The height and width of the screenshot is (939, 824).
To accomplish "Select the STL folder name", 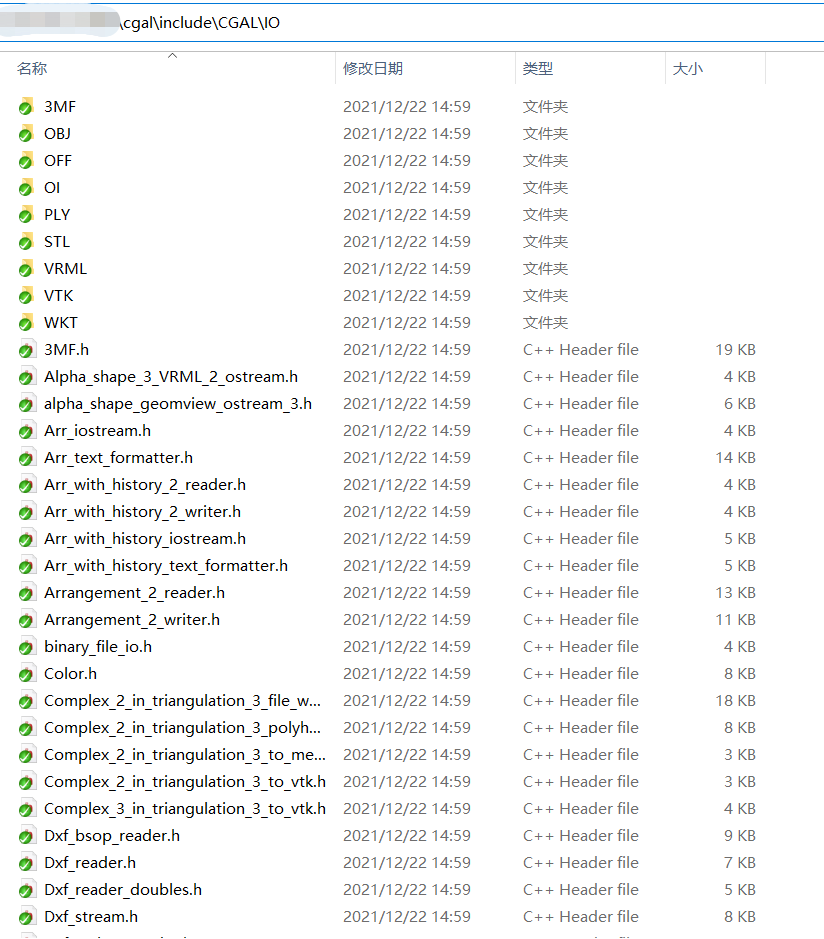I will tap(57, 241).
